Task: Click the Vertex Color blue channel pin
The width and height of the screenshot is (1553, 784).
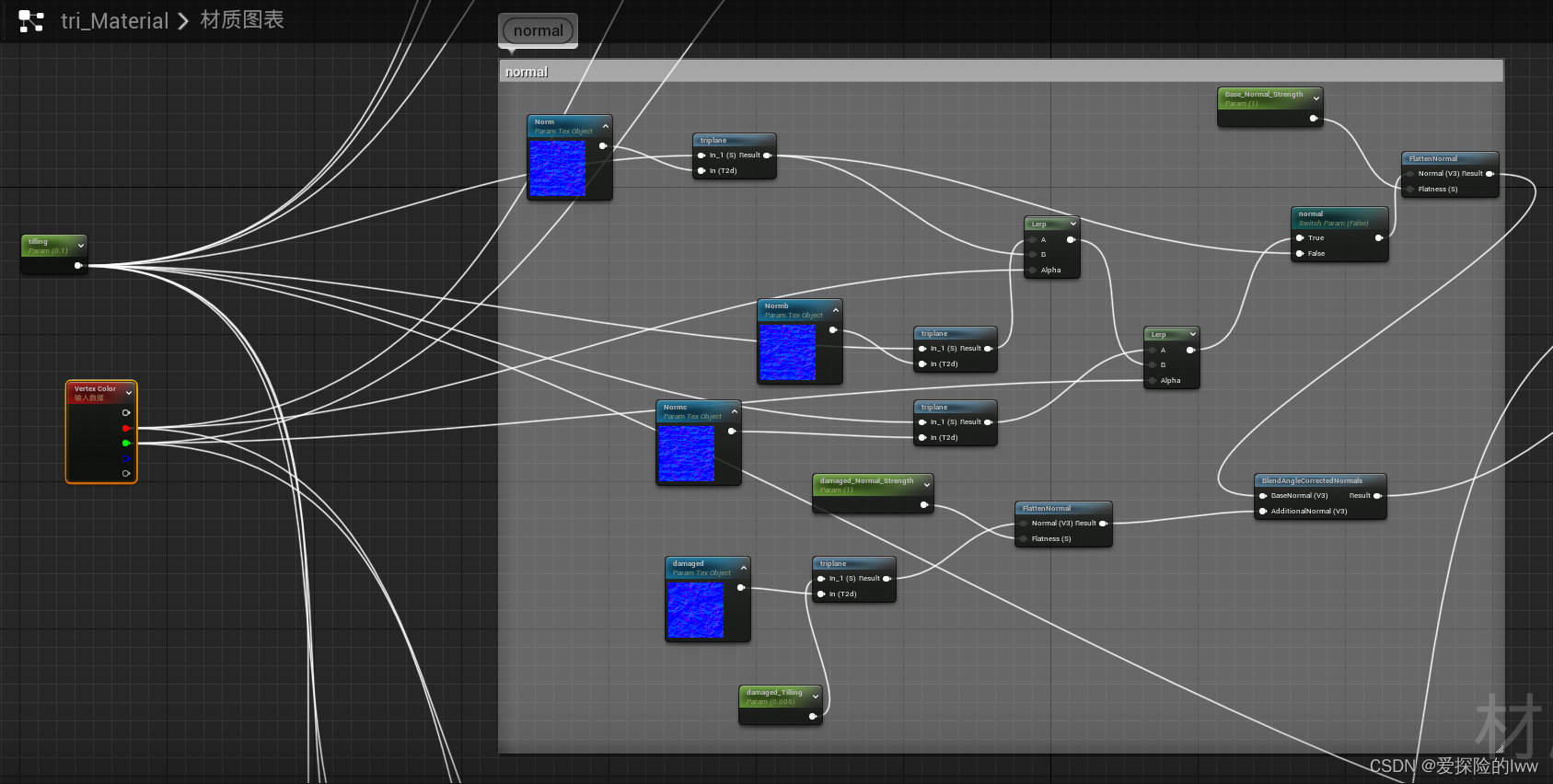Action: pyautogui.click(x=126, y=458)
